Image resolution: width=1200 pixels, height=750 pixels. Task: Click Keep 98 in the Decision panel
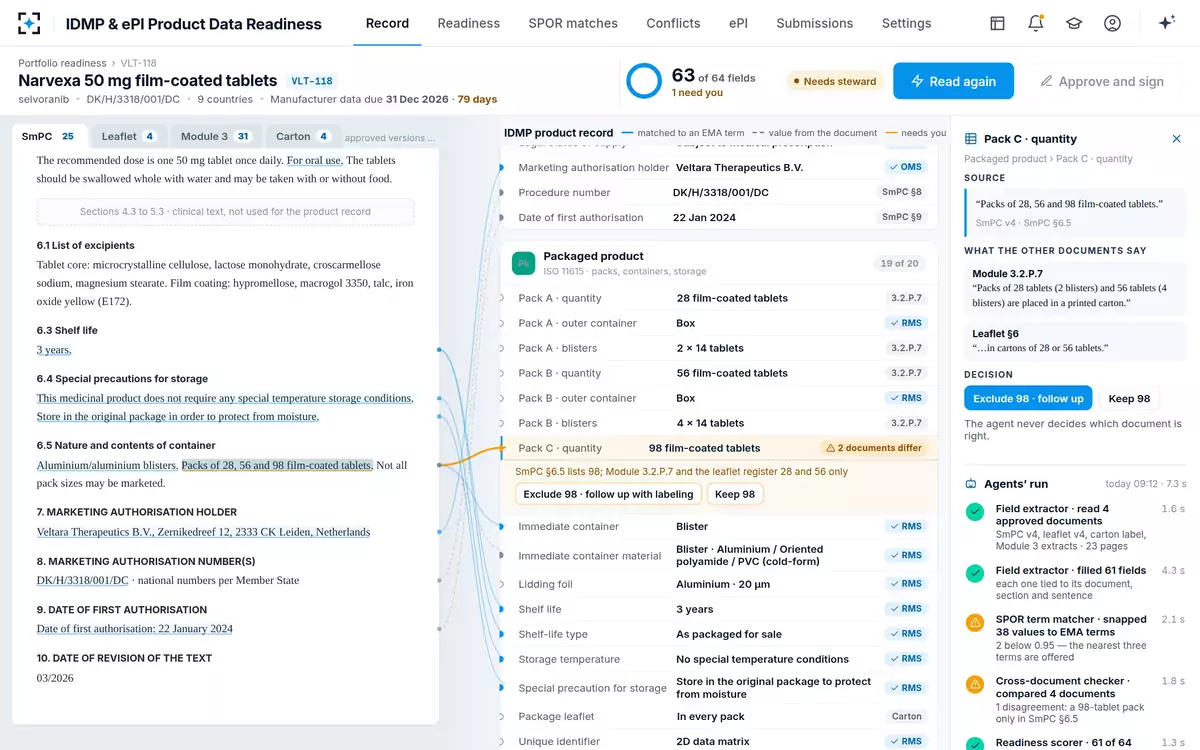(x=1129, y=398)
